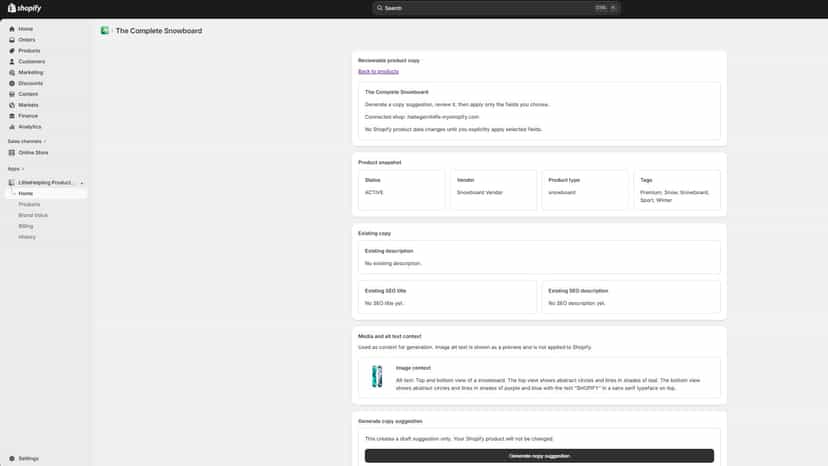Click the Connected shop line
828x466 pixels.
pyautogui.click(x=422, y=117)
